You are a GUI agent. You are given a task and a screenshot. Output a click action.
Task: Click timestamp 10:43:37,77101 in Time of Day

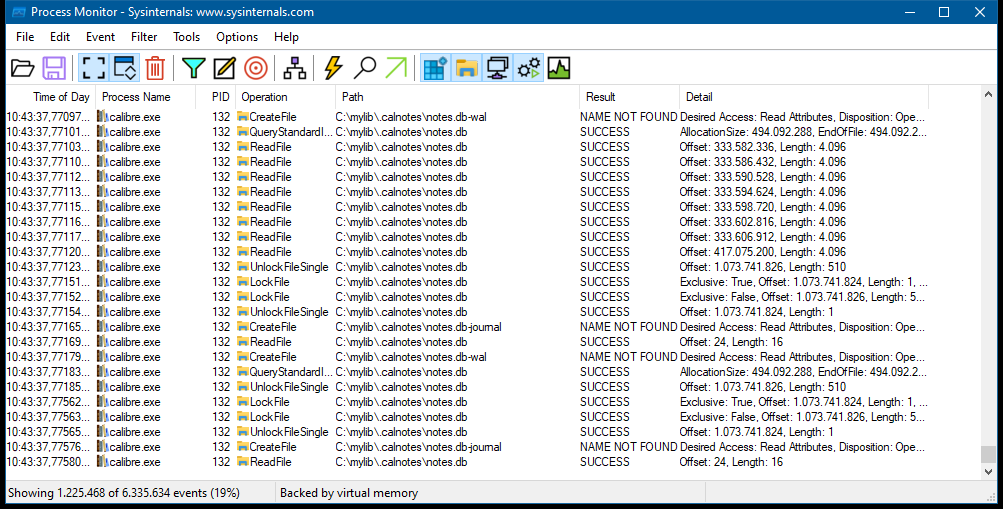pyautogui.click(x=49, y=132)
